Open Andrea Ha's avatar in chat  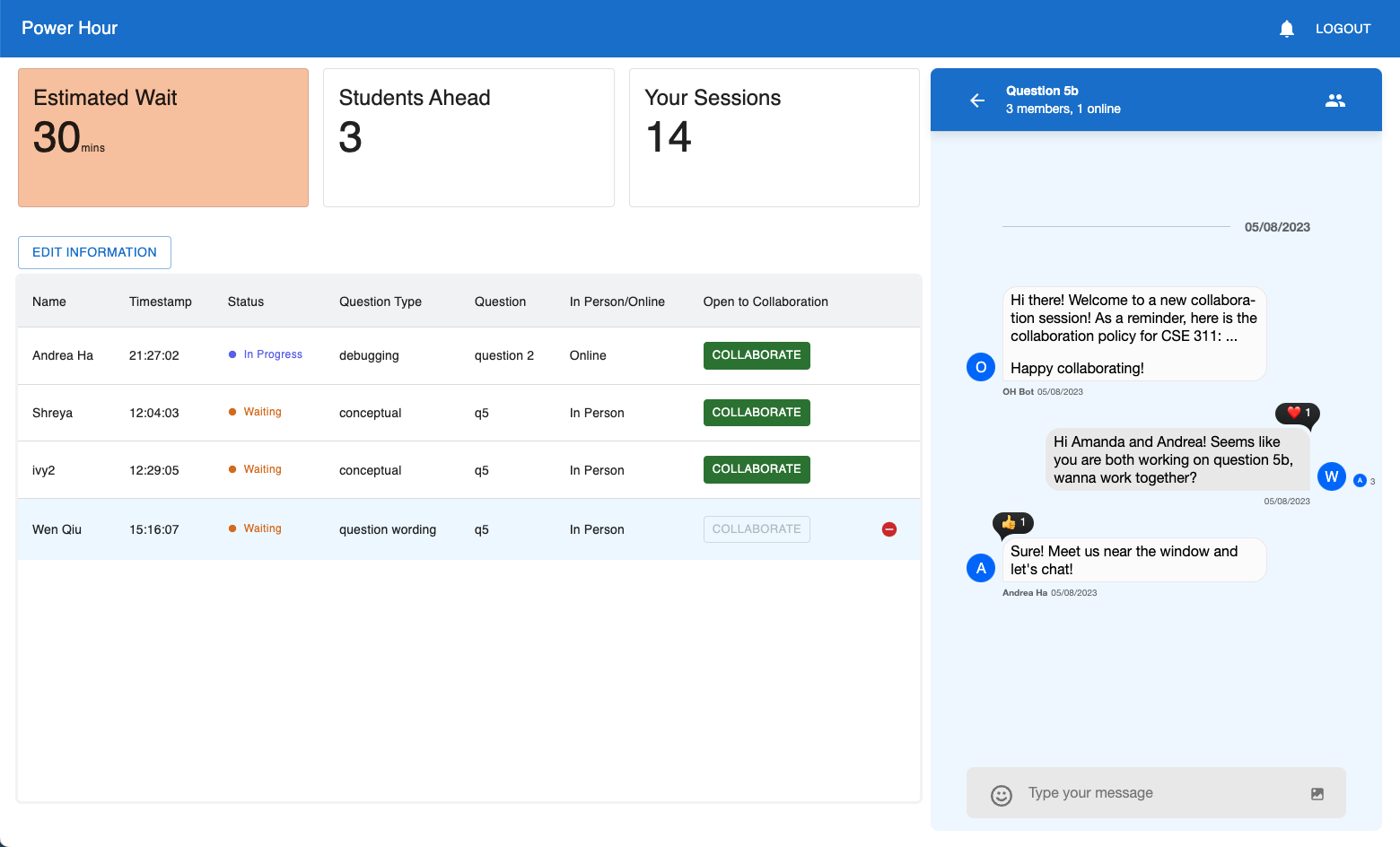click(980, 568)
